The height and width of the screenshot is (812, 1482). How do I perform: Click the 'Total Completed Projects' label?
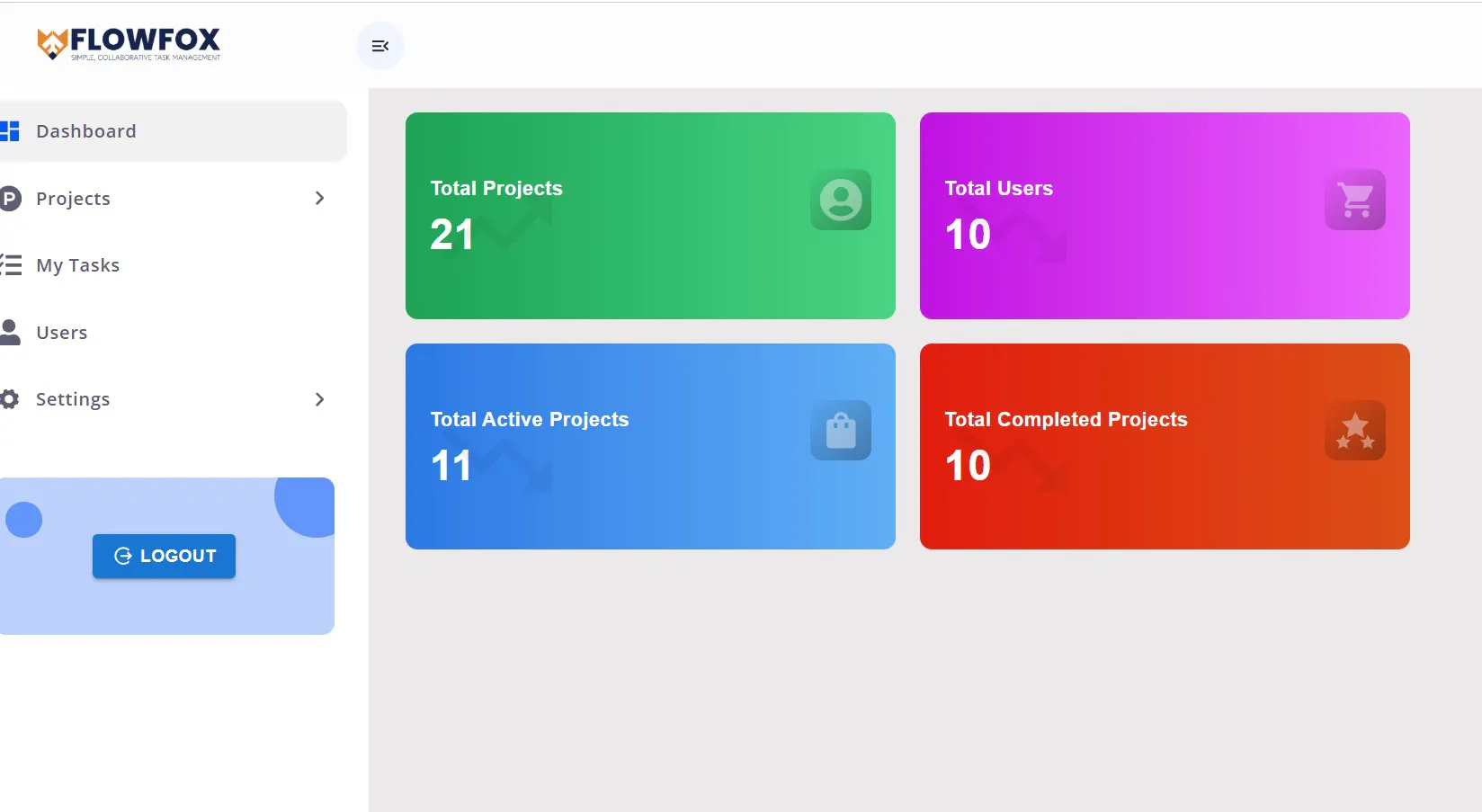[1066, 419]
